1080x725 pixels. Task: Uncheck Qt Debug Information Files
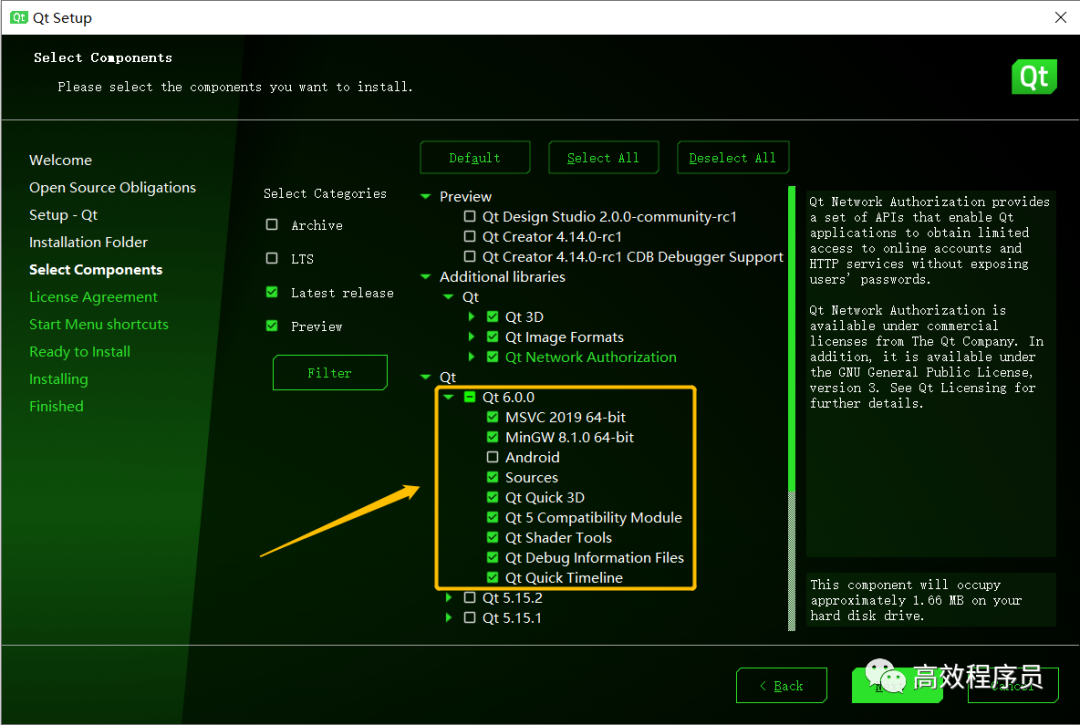click(x=492, y=557)
